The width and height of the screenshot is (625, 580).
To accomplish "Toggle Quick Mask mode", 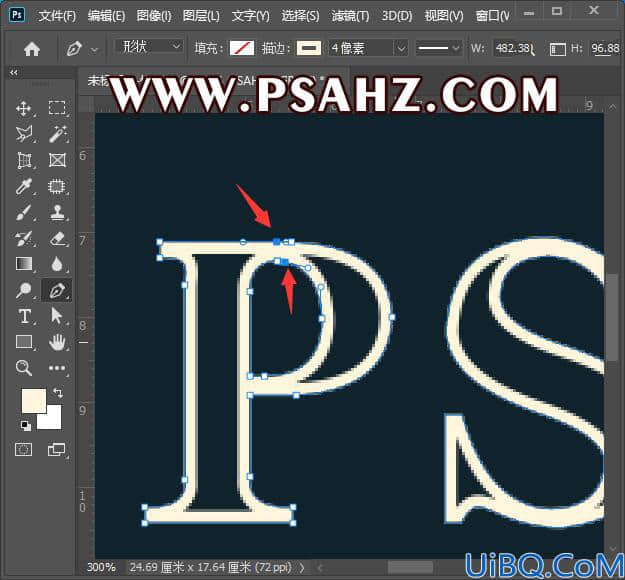I will pos(24,450).
